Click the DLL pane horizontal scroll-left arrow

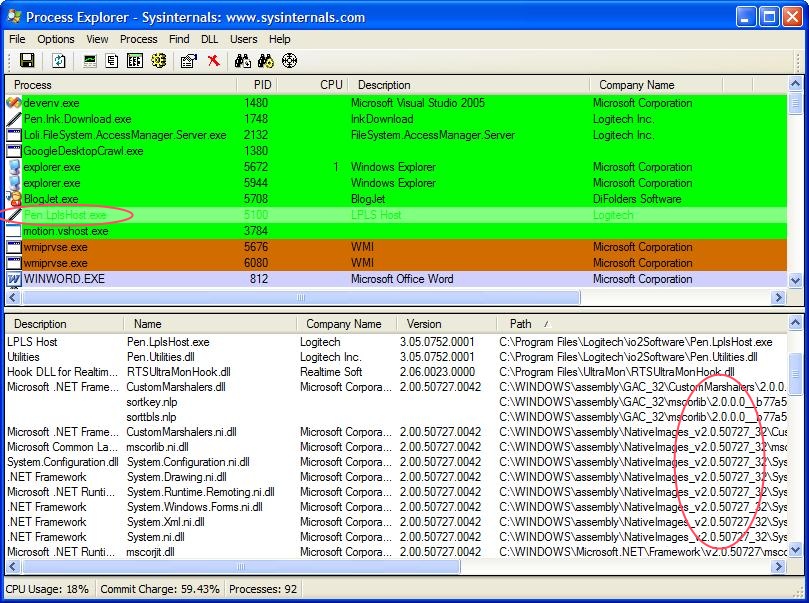(x=12, y=566)
